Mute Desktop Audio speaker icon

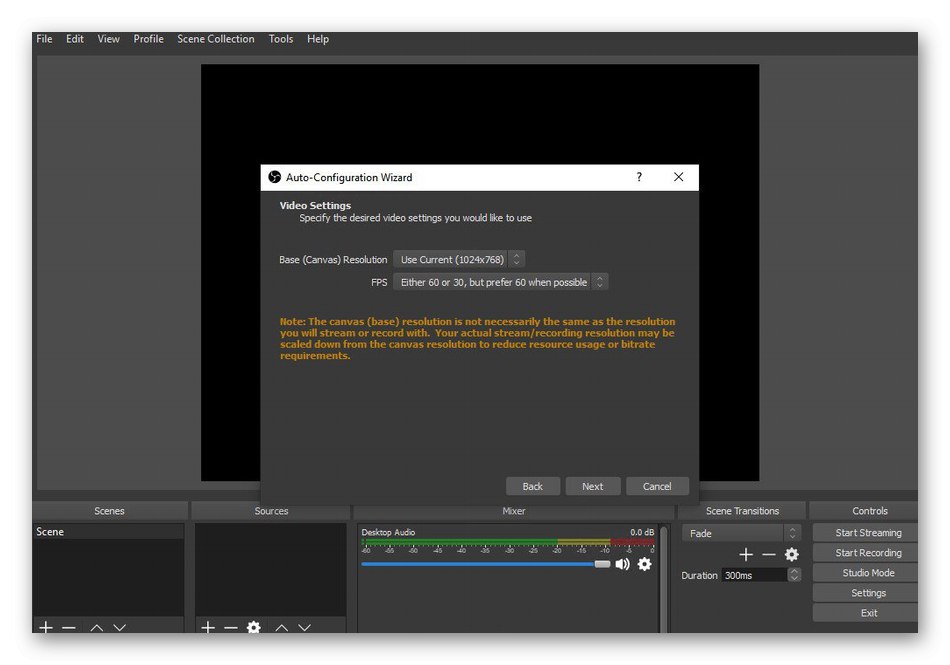tap(622, 564)
